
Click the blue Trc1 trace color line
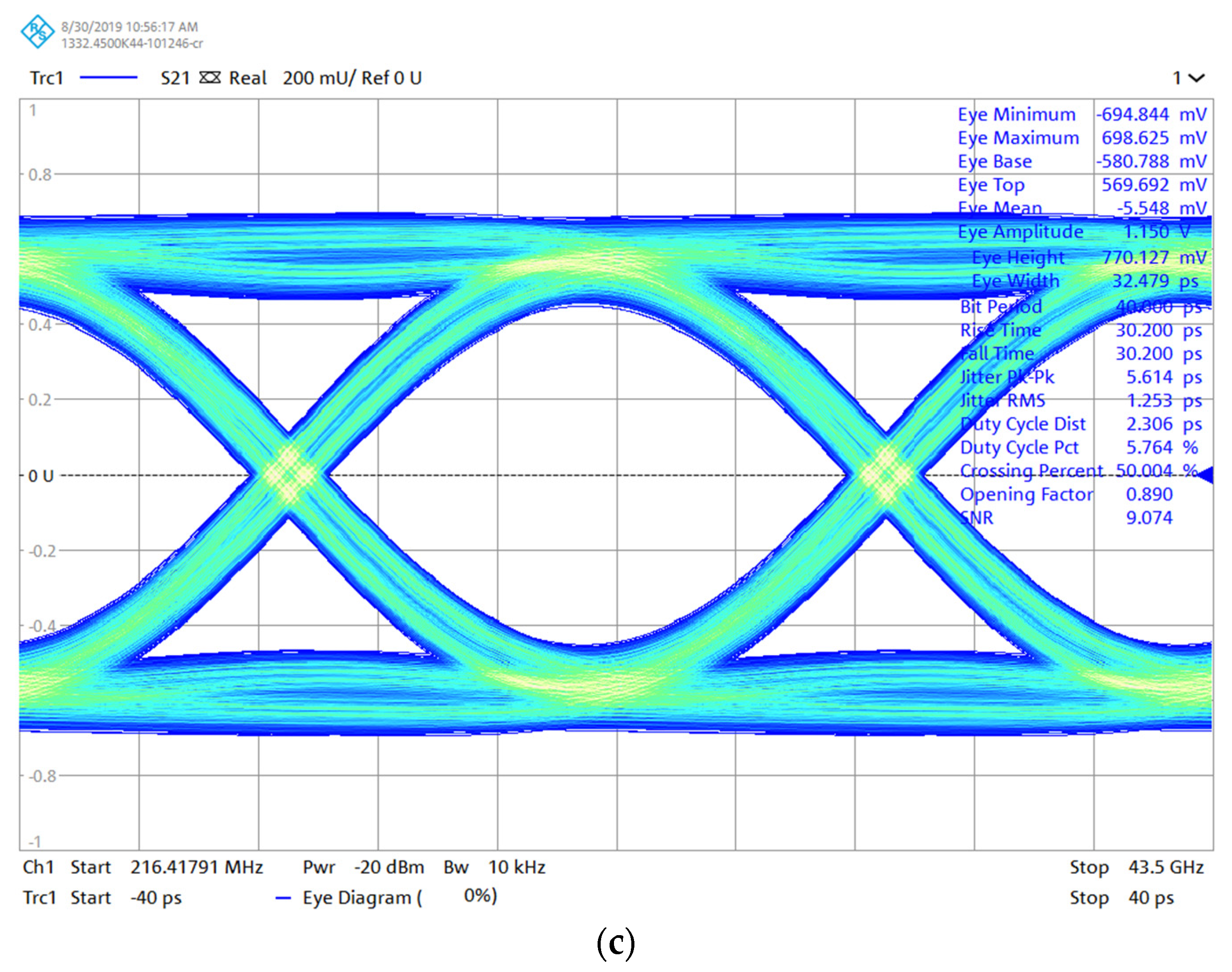(x=108, y=78)
